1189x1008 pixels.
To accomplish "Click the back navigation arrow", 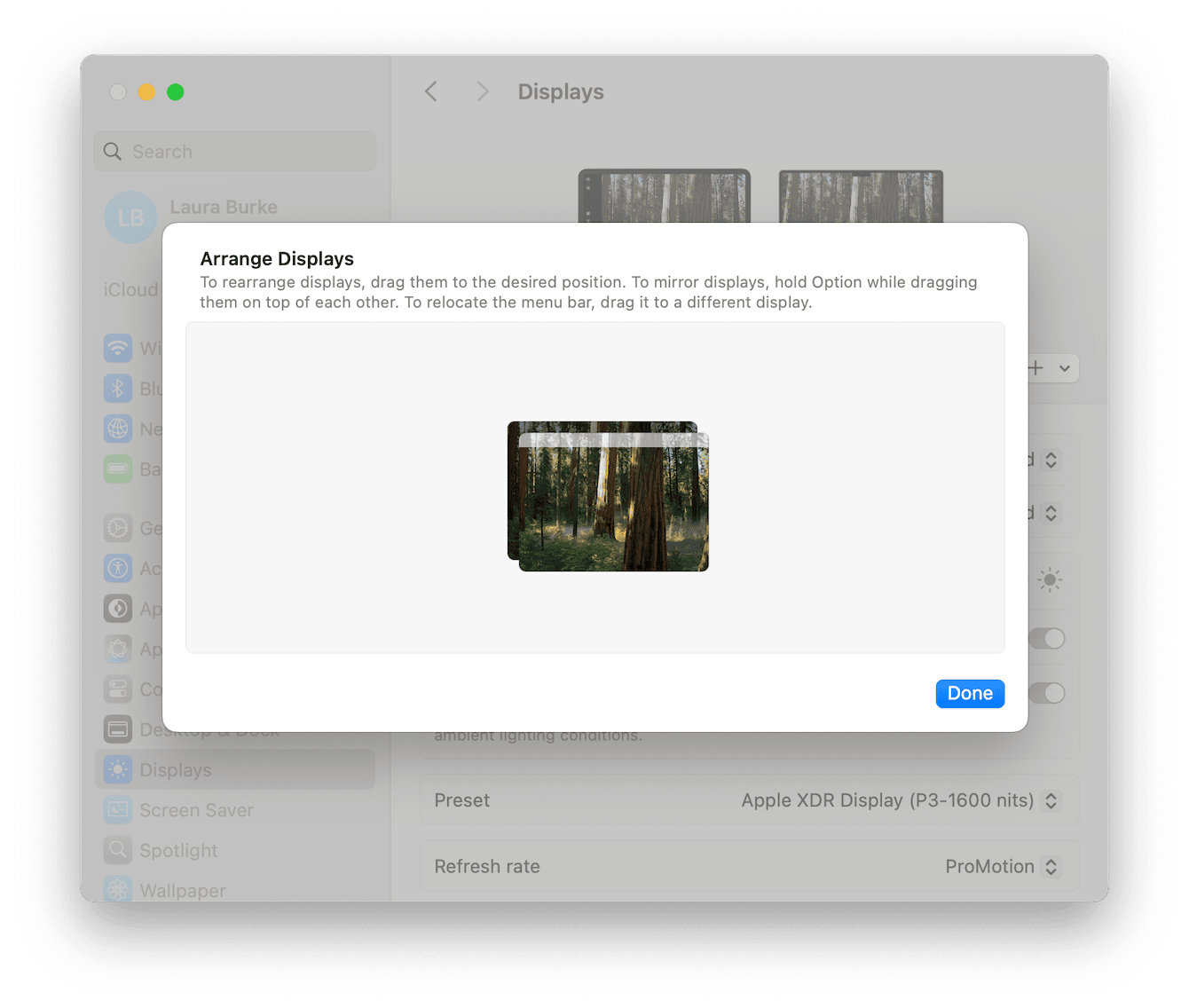I will click(x=431, y=91).
